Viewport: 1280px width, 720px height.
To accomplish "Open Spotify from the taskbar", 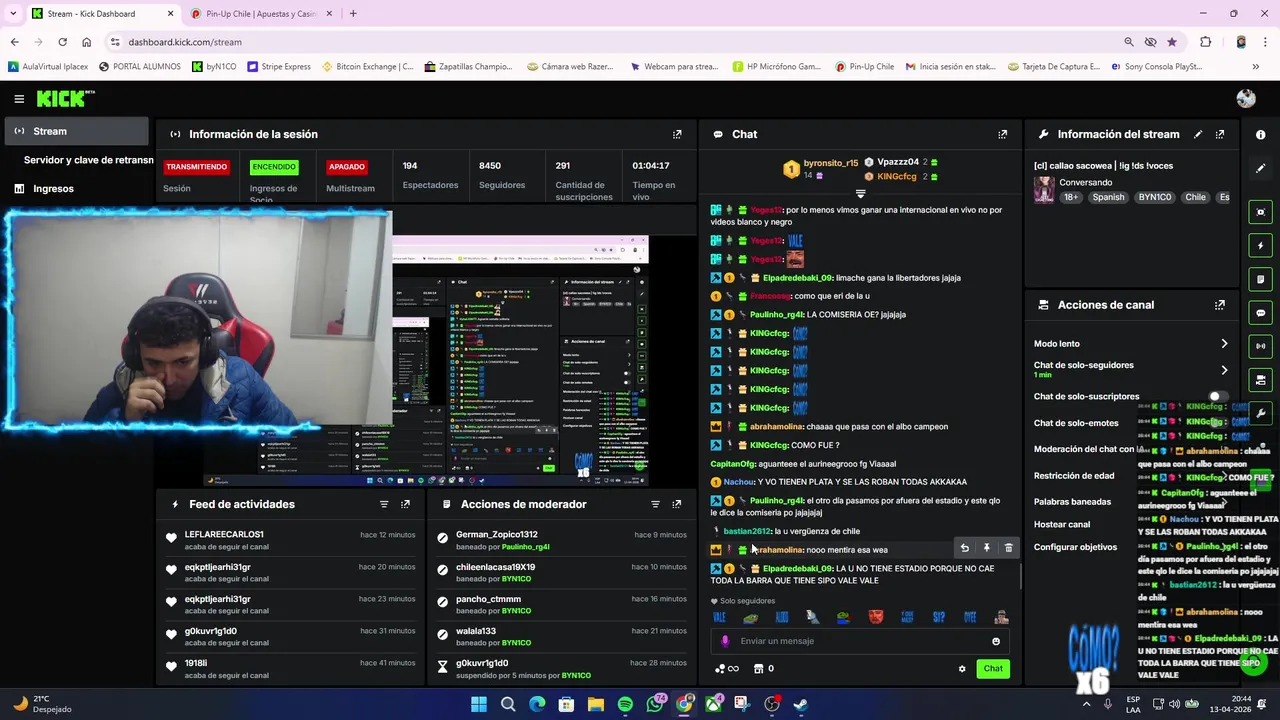I will pyautogui.click(x=625, y=704).
